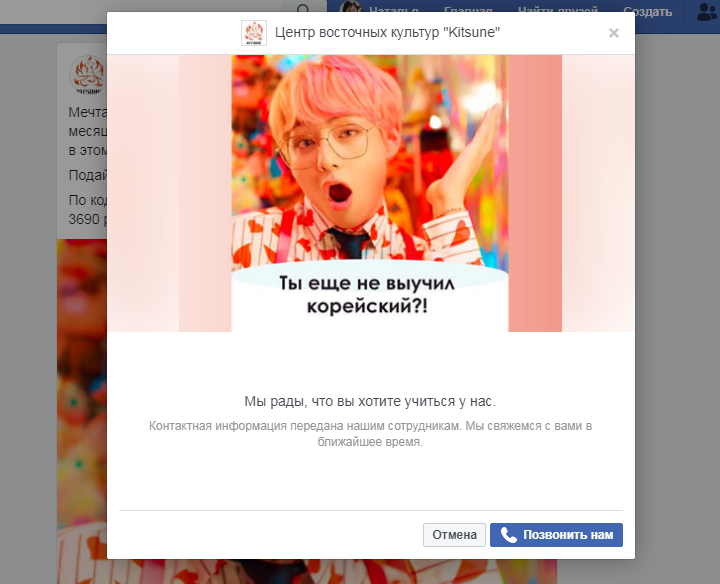
Task: Open the Создать menu in top bar
Action: click(647, 12)
